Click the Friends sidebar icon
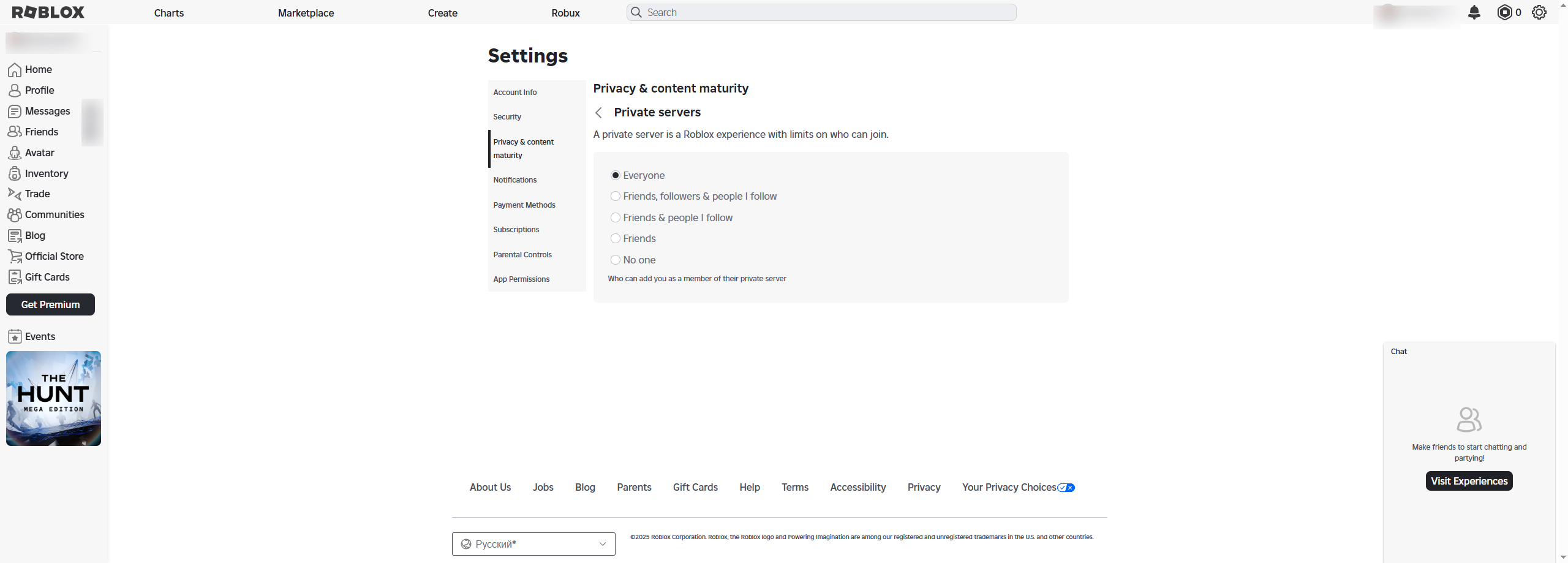Screen dimensions: 1568x563 pyautogui.click(x=15, y=132)
